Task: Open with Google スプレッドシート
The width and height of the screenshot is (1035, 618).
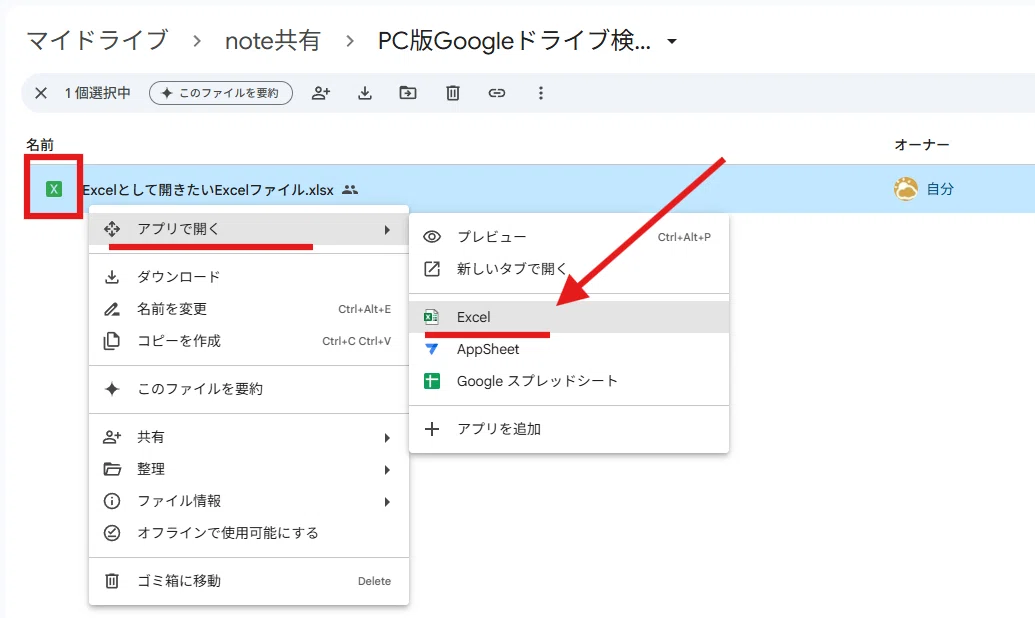Action: click(x=569, y=381)
